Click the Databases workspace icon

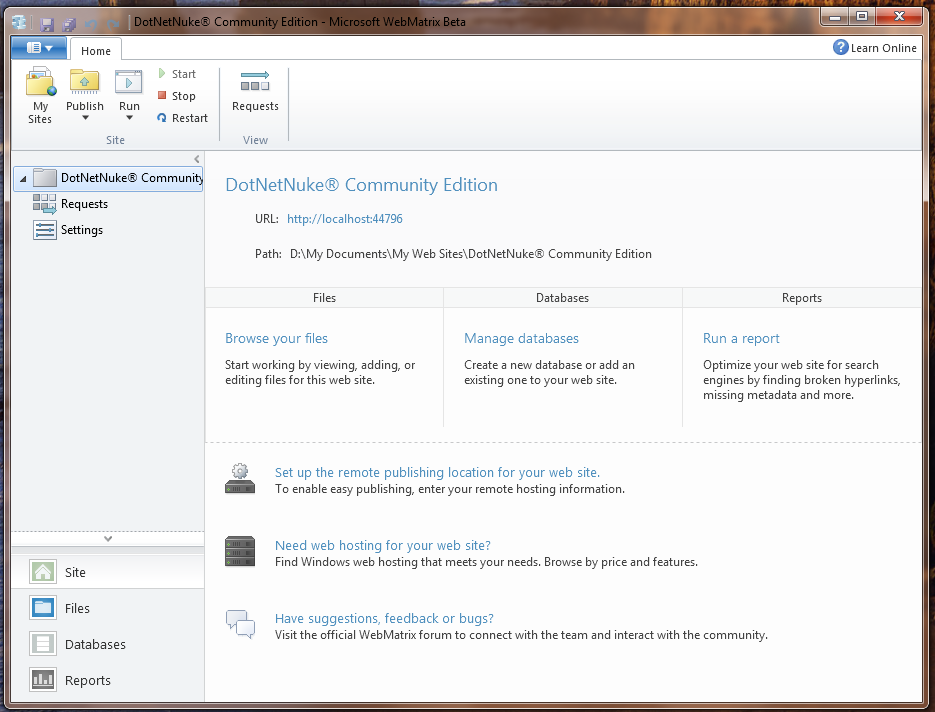43,644
